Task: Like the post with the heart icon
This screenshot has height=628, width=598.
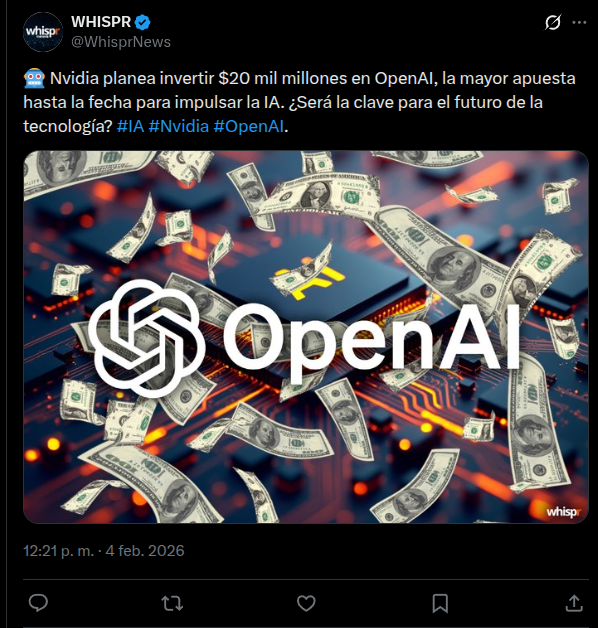Action: click(306, 603)
